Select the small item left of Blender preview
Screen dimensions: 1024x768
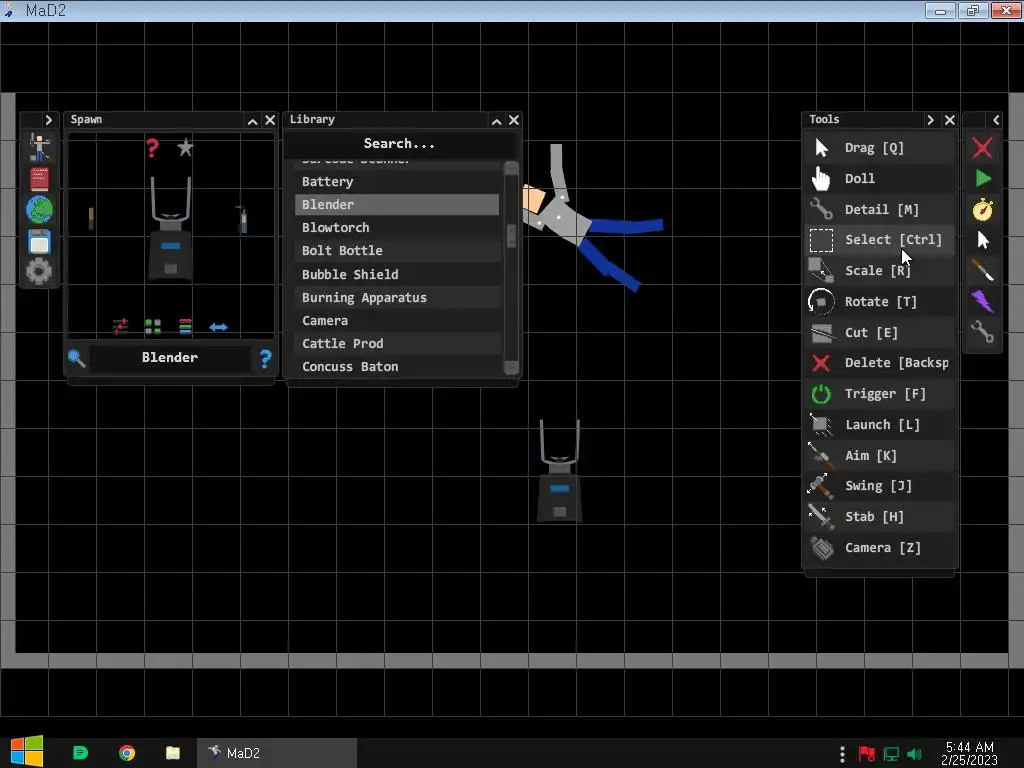91,218
